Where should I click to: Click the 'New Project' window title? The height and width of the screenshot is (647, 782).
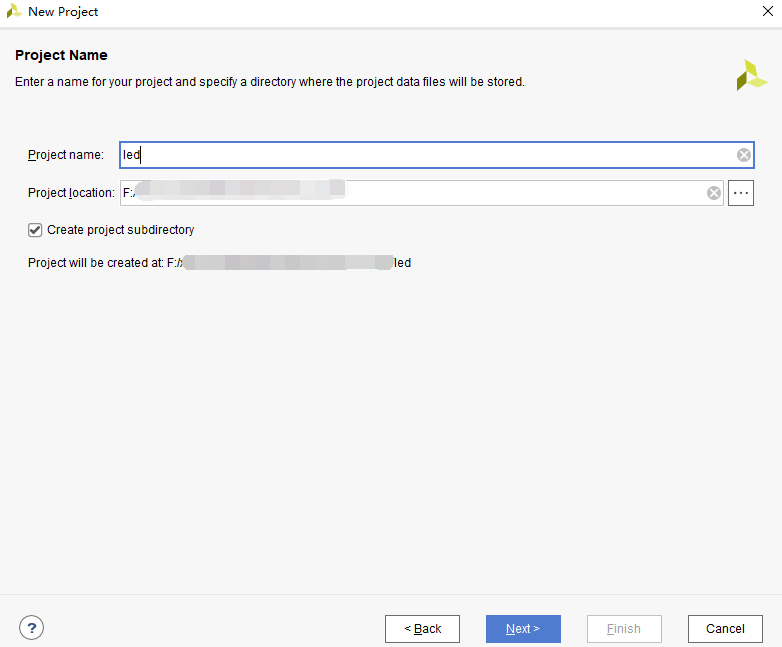pyautogui.click(x=63, y=12)
